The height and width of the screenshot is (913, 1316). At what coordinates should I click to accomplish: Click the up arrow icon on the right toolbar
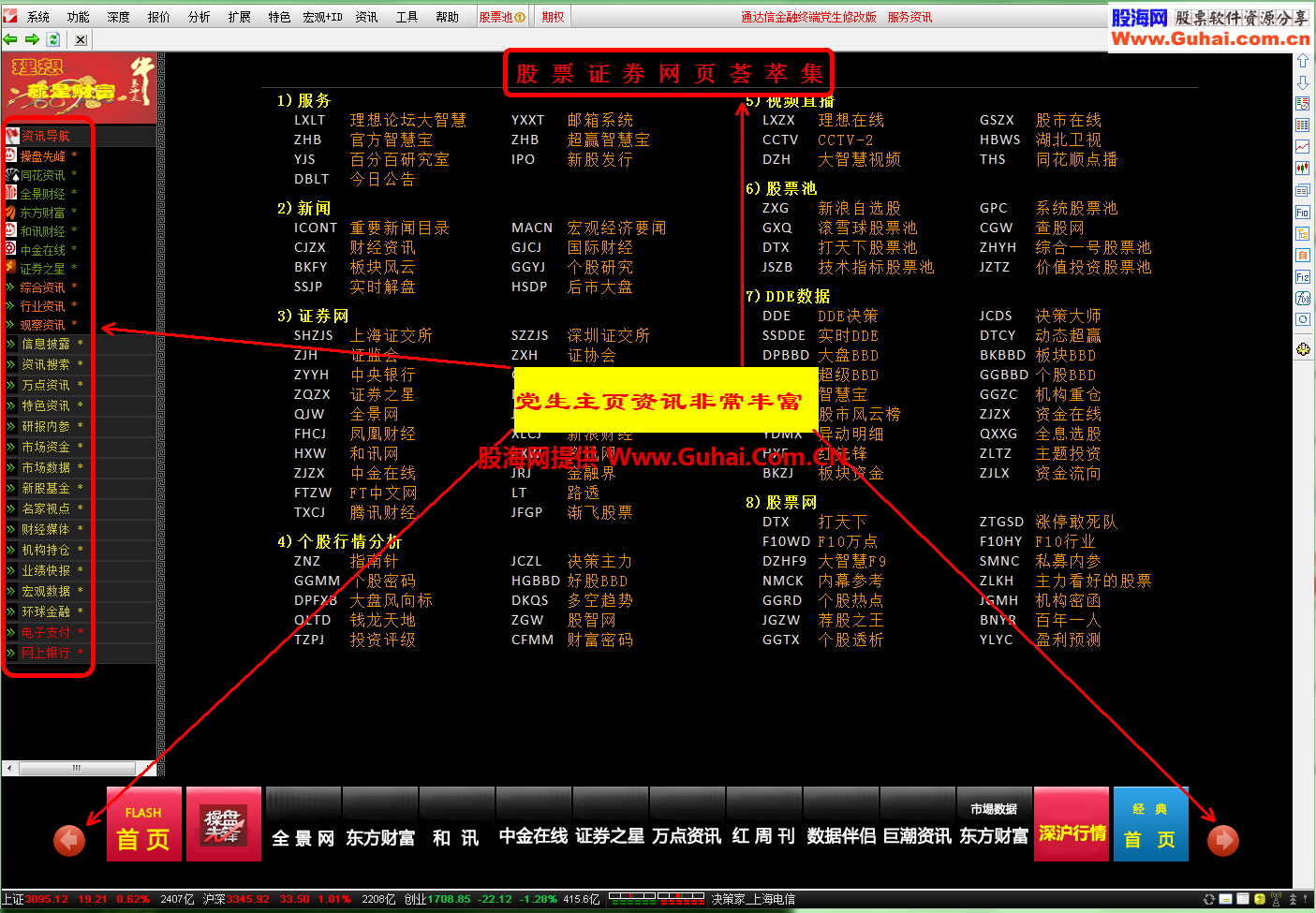pos(1303,60)
